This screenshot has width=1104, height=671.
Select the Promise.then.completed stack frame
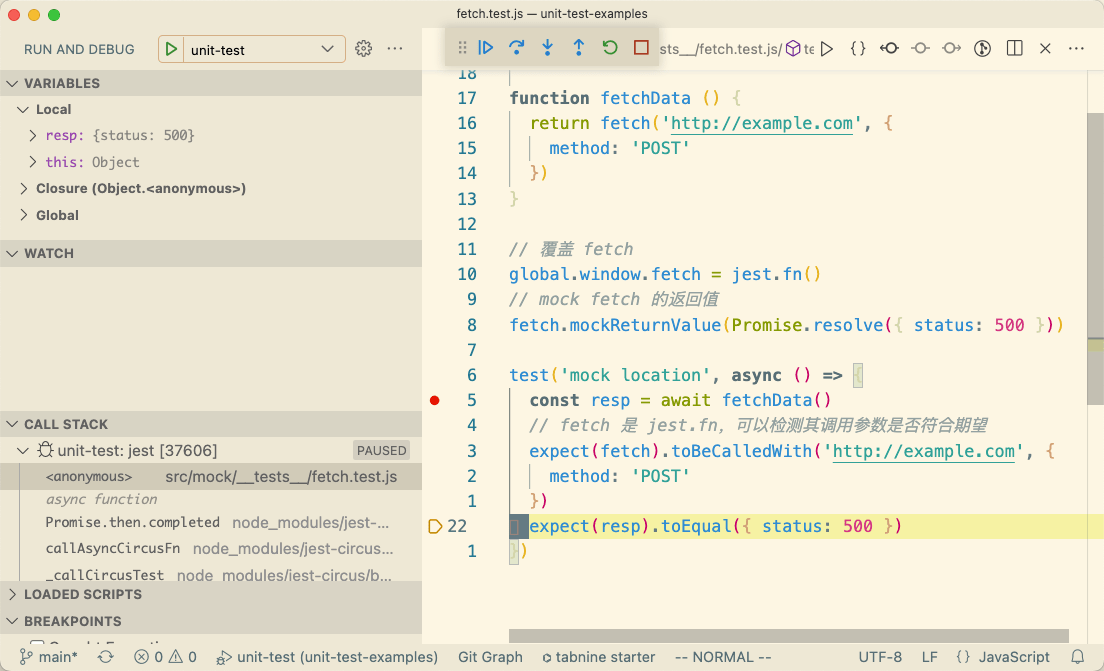coord(211,522)
